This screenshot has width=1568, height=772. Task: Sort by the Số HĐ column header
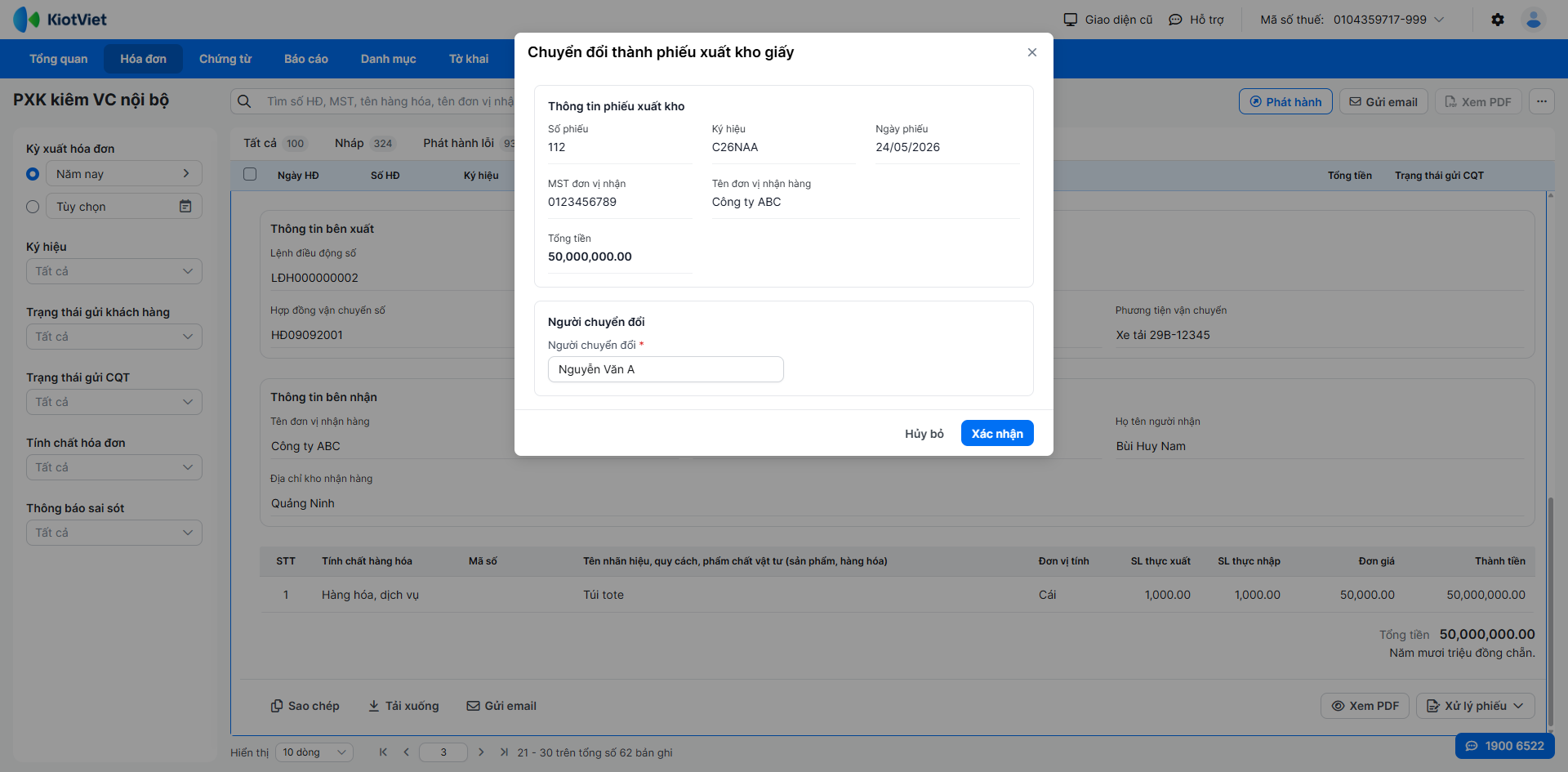[385, 176]
